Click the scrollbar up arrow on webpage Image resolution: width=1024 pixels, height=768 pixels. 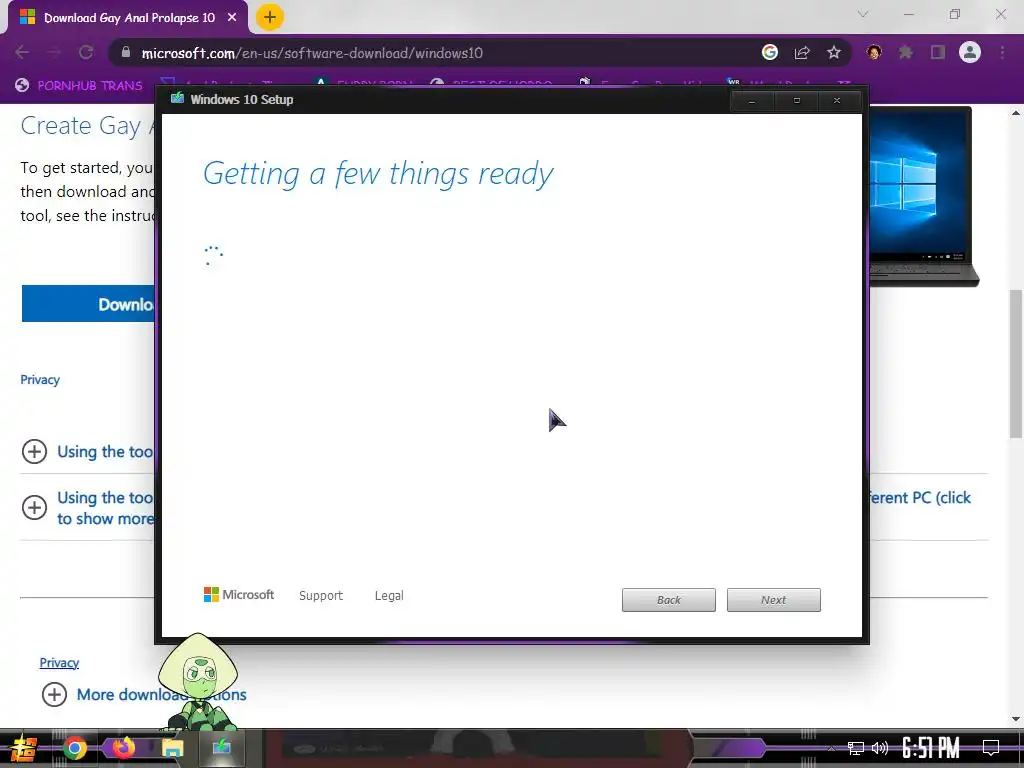coord(1016,113)
